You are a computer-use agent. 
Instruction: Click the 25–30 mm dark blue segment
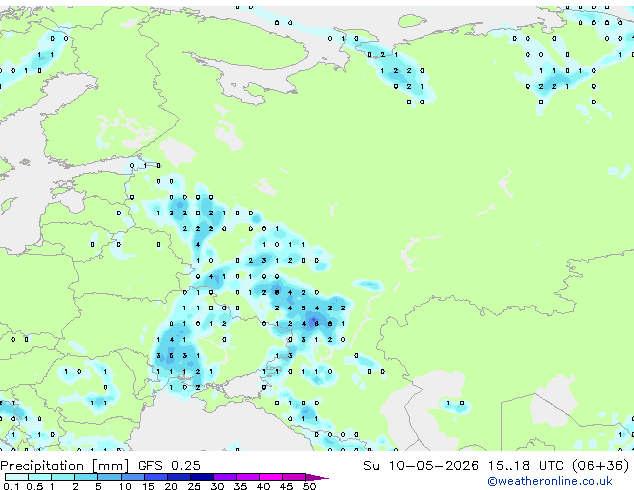click(x=201, y=477)
